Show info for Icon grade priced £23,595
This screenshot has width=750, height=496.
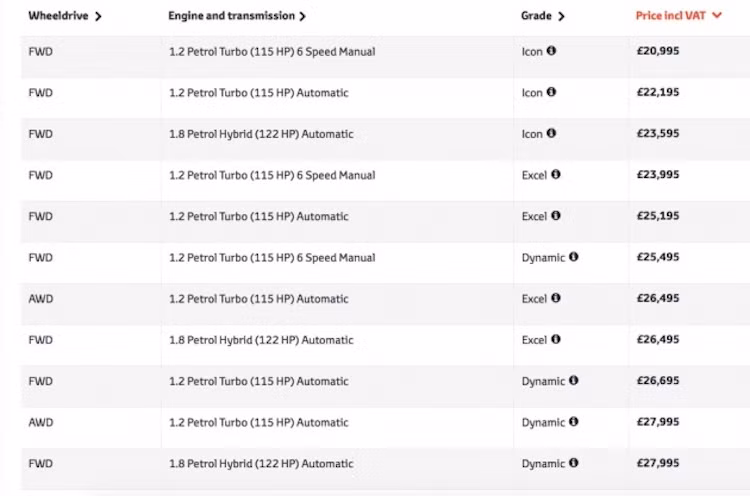[552, 133]
